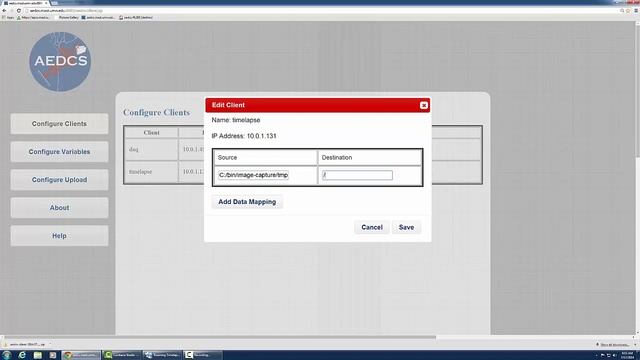This screenshot has width=640, height=360.
Task: Open the Help page
Action: coord(59,236)
